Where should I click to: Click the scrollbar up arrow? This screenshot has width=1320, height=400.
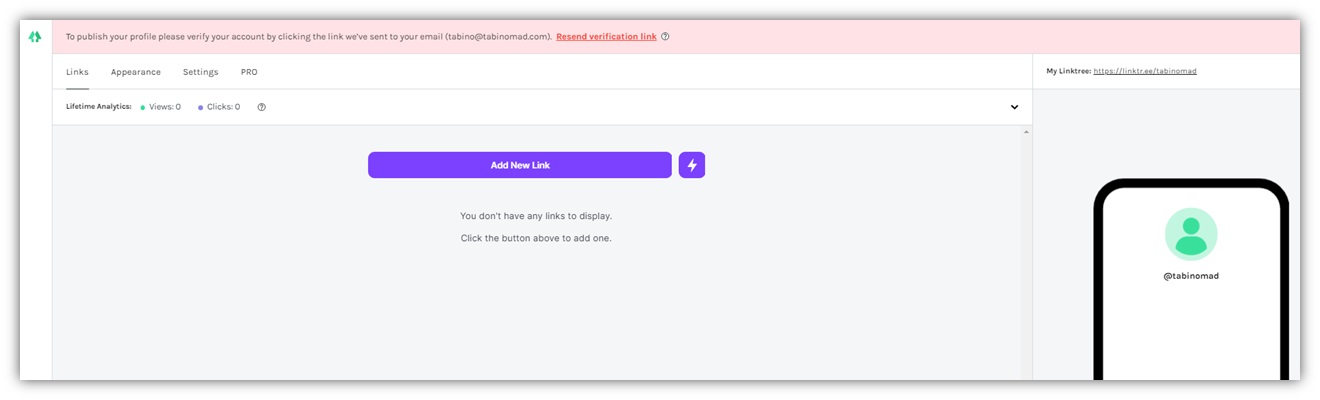pyautogui.click(x=1026, y=132)
